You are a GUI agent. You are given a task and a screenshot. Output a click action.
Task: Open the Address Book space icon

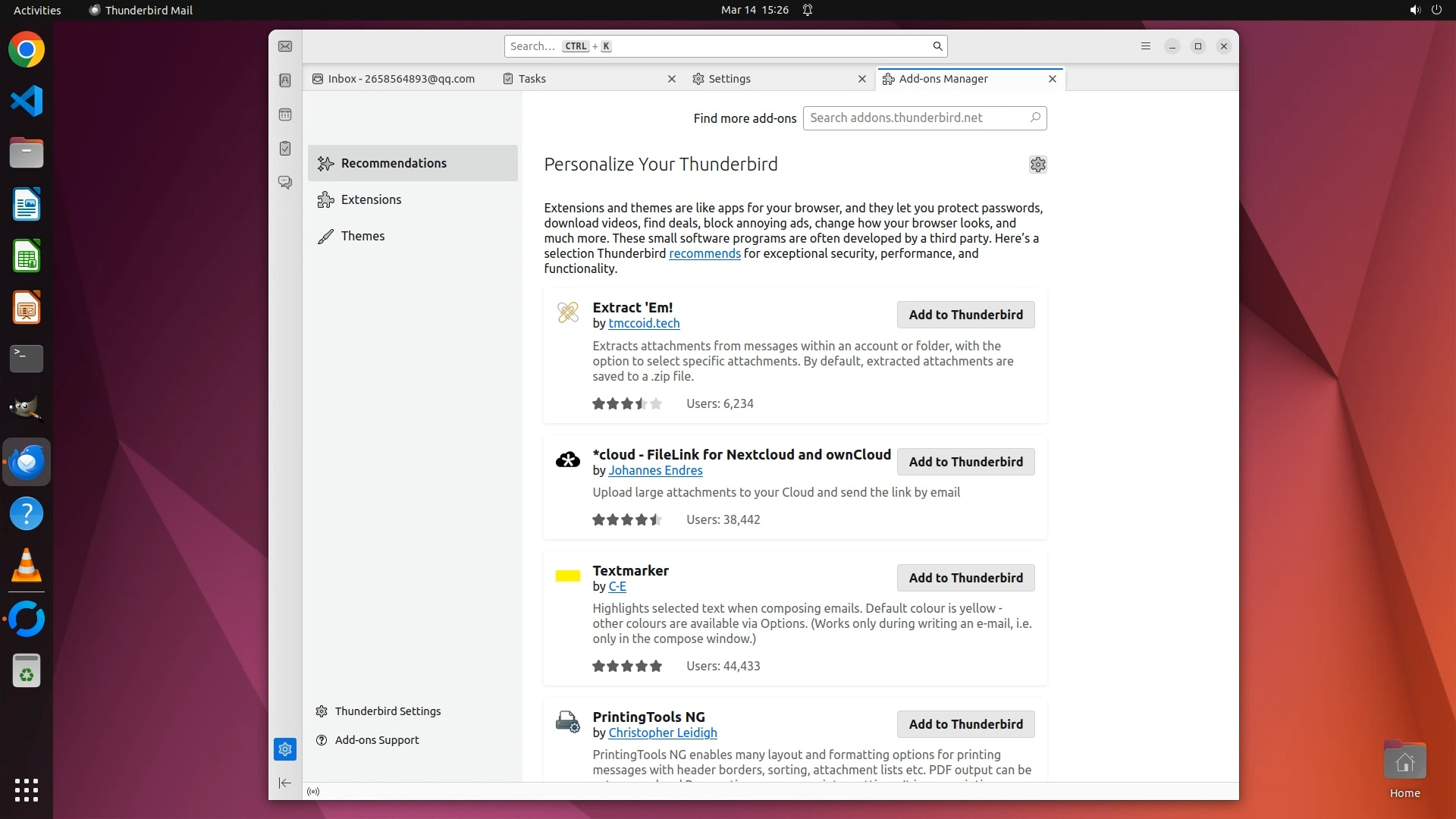pyautogui.click(x=285, y=80)
